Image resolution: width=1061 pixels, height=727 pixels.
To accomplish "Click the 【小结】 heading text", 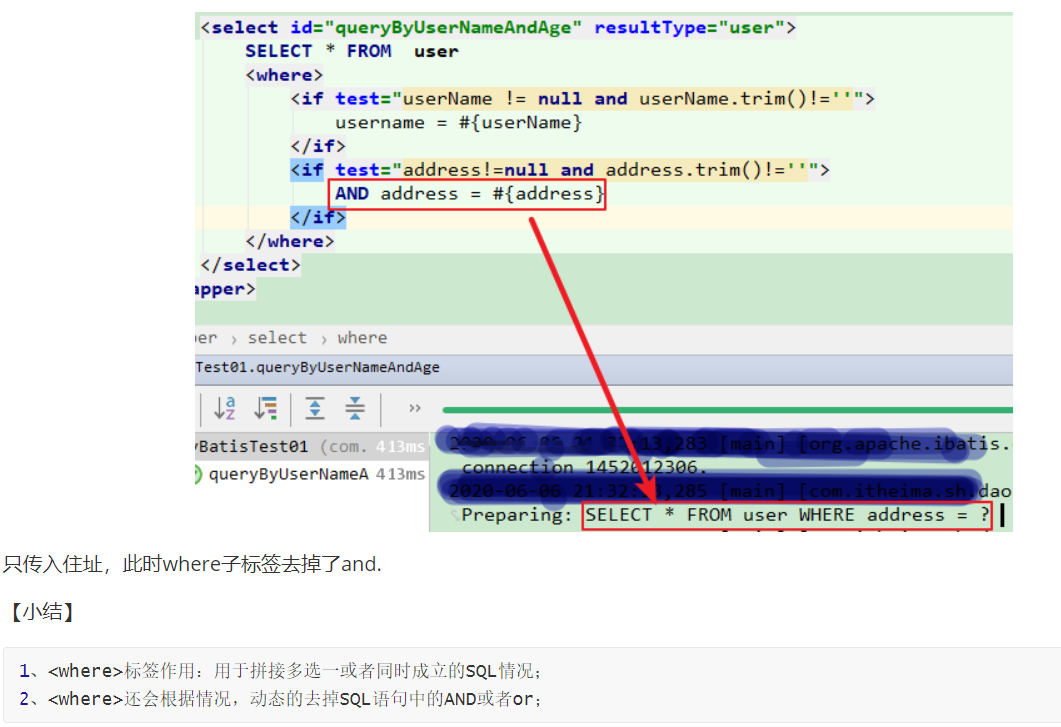I will point(42,612).
